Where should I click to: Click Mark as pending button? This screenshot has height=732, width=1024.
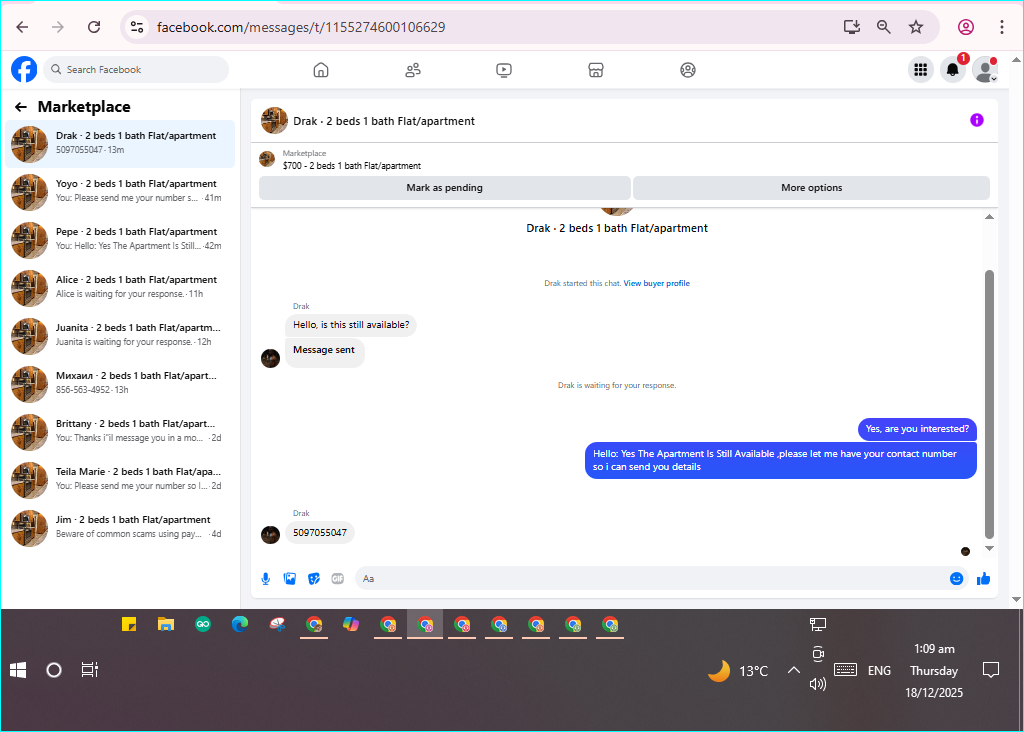click(445, 187)
